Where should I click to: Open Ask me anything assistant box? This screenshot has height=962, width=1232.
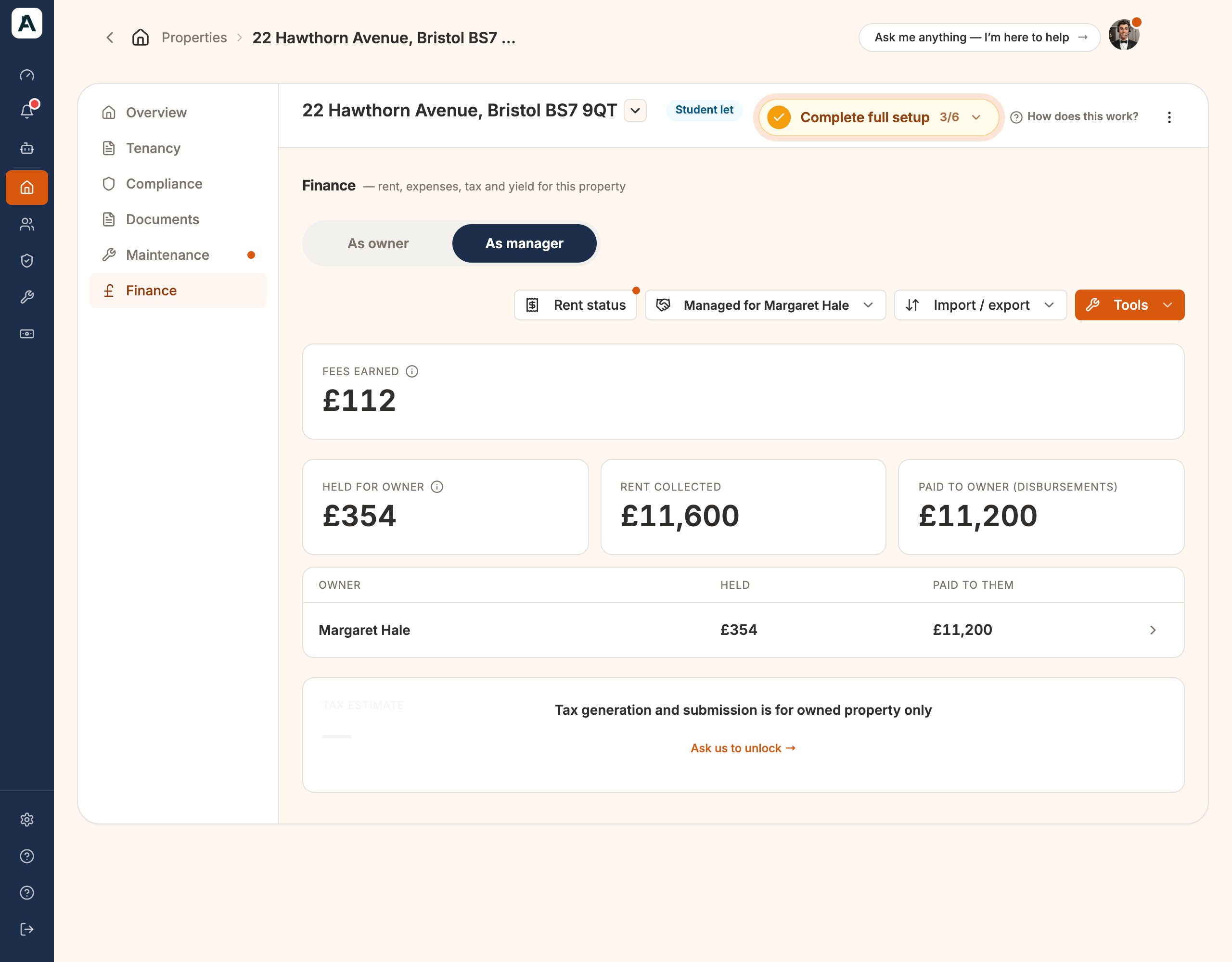(x=979, y=37)
